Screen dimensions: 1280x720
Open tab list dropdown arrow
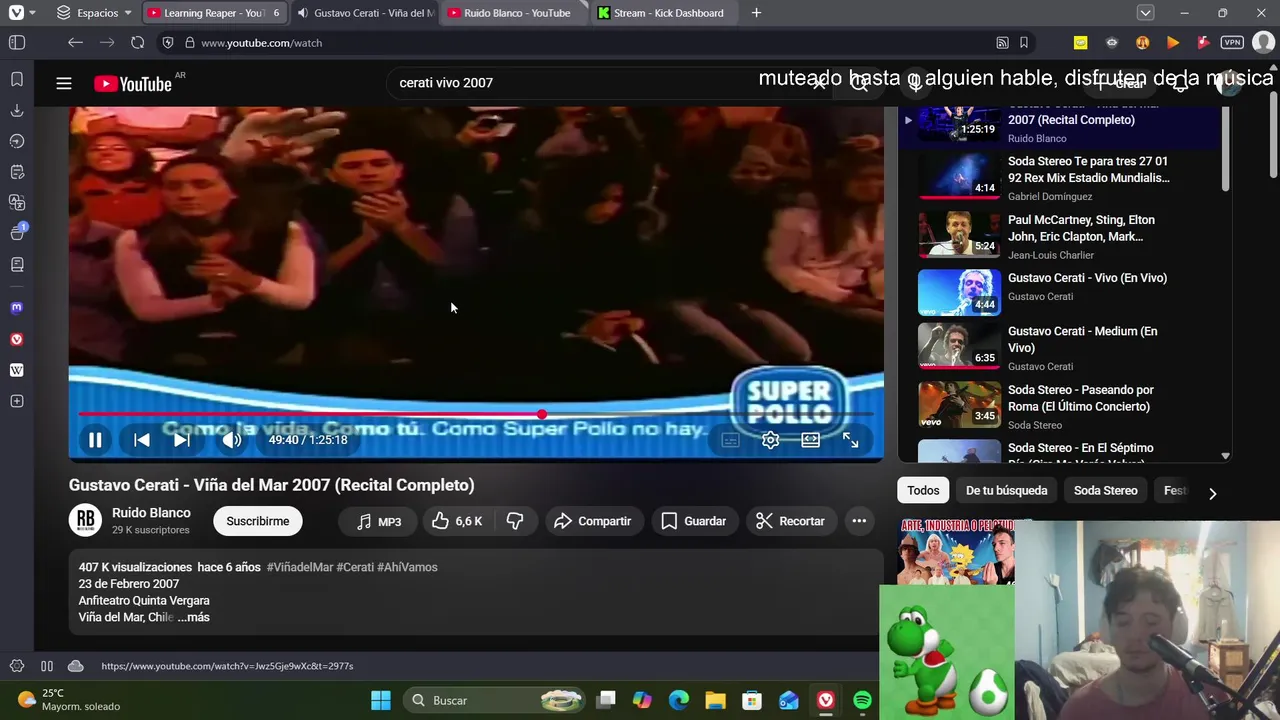pos(1146,13)
